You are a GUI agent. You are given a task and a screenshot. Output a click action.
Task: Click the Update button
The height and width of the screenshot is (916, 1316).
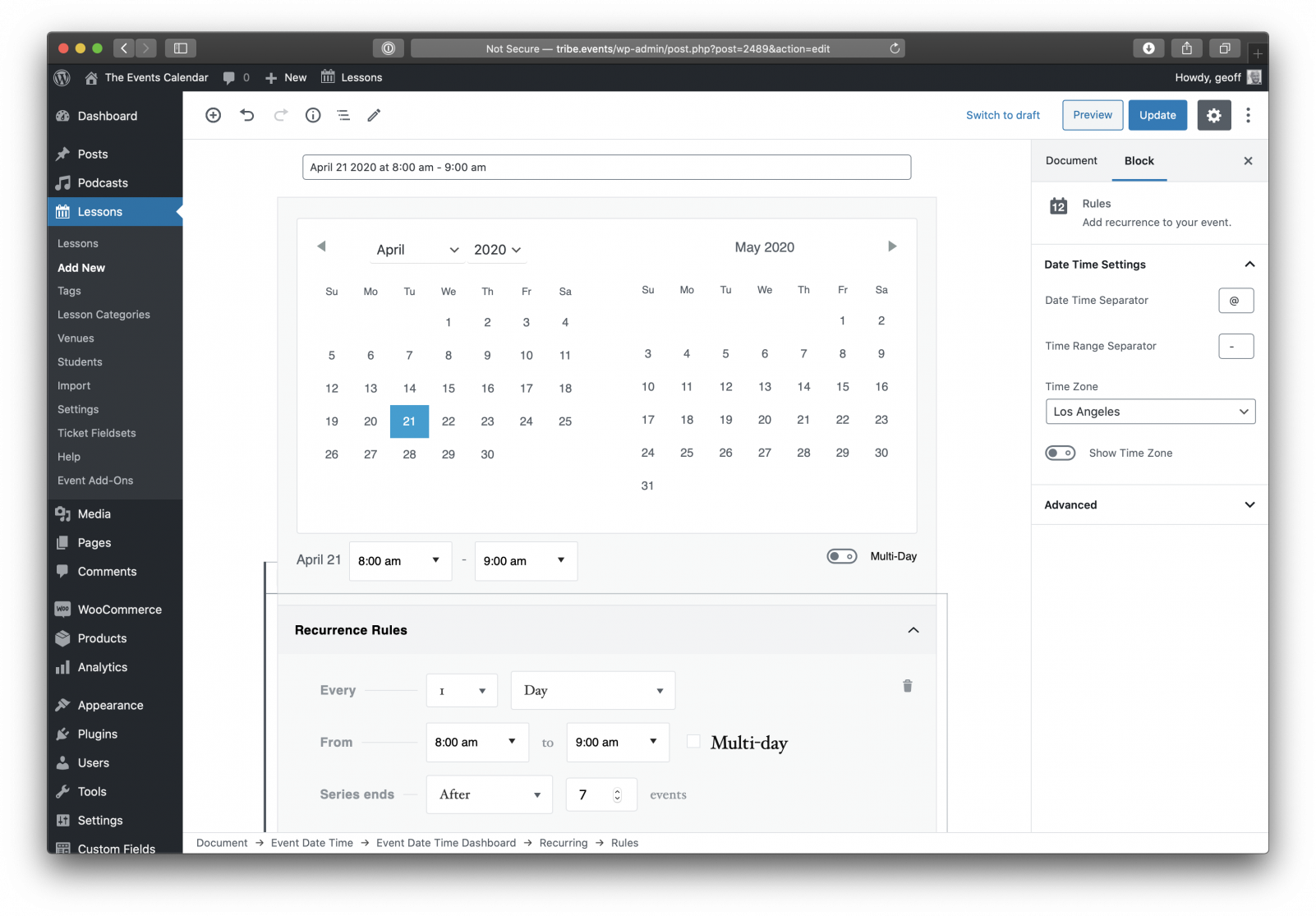1157,115
